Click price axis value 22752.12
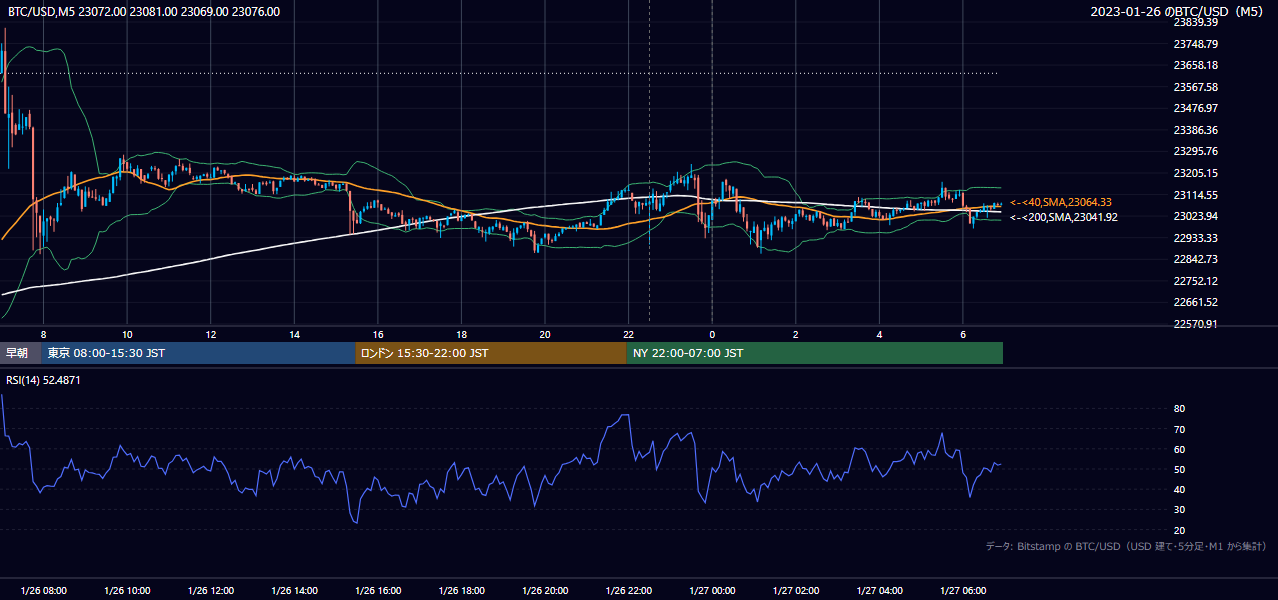This screenshot has height=600, width=1278. pyautogui.click(x=1195, y=281)
